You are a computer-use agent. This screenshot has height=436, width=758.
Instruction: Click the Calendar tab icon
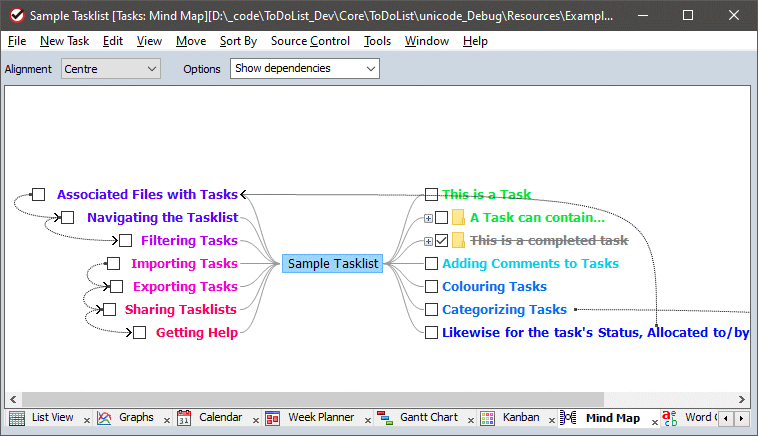point(184,418)
